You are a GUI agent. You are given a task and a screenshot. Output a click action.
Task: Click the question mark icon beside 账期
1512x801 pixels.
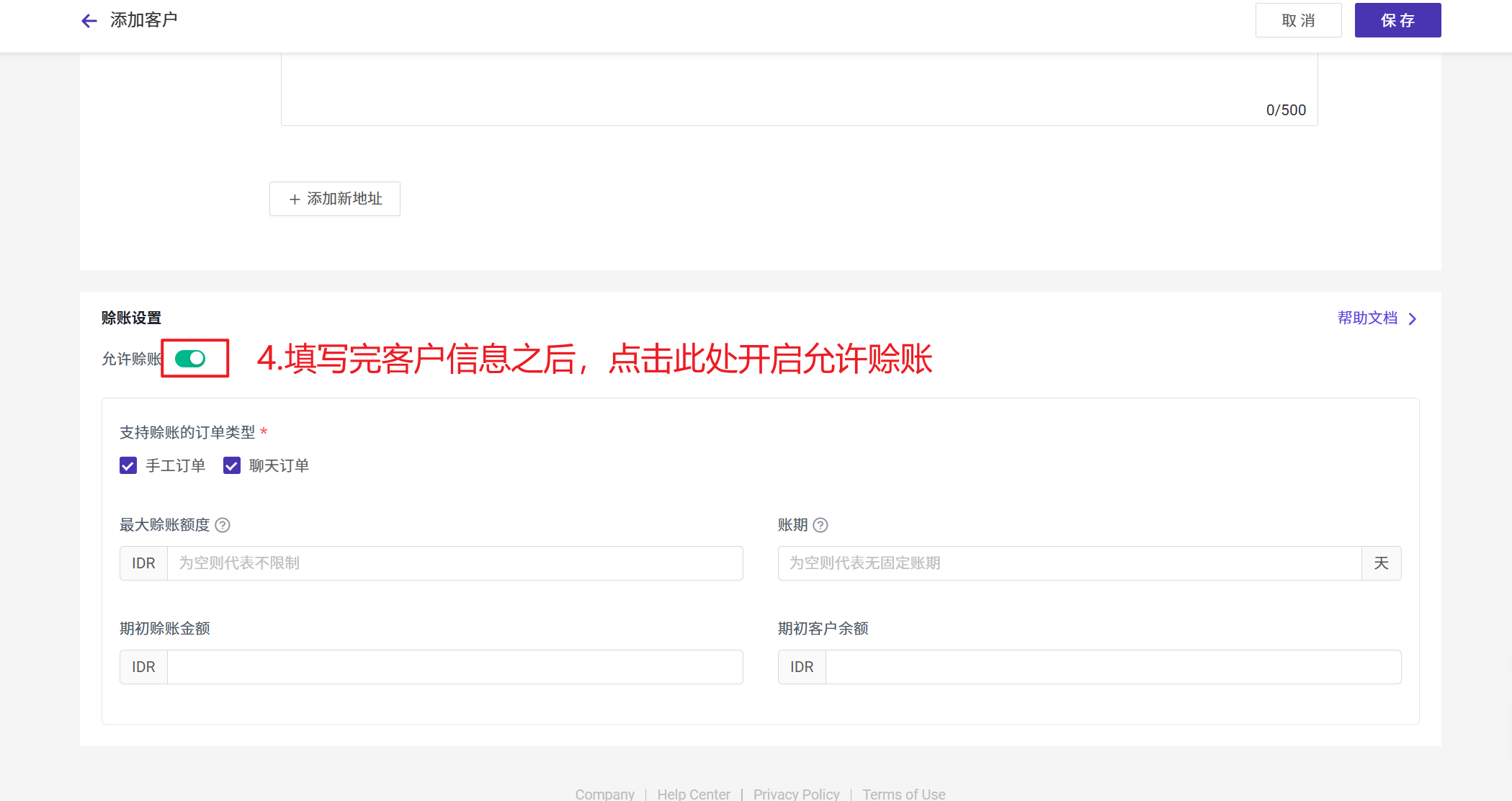820,525
